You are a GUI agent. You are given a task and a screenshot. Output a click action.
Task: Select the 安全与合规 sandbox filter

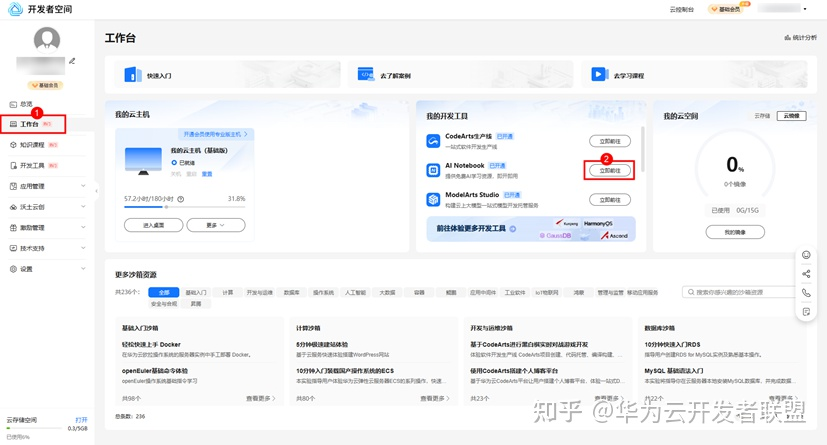click(x=164, y=304)
